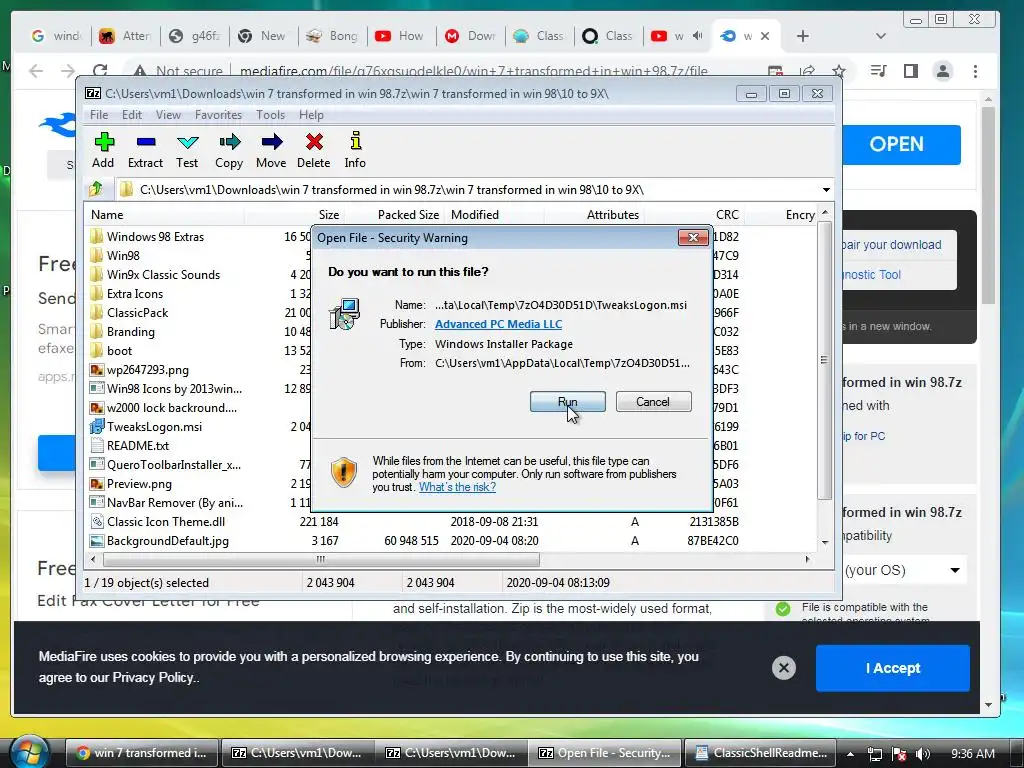This screenshot has height=768, width=1024.
Task: Open the What's the risk? link
Action: pos(457,487)
